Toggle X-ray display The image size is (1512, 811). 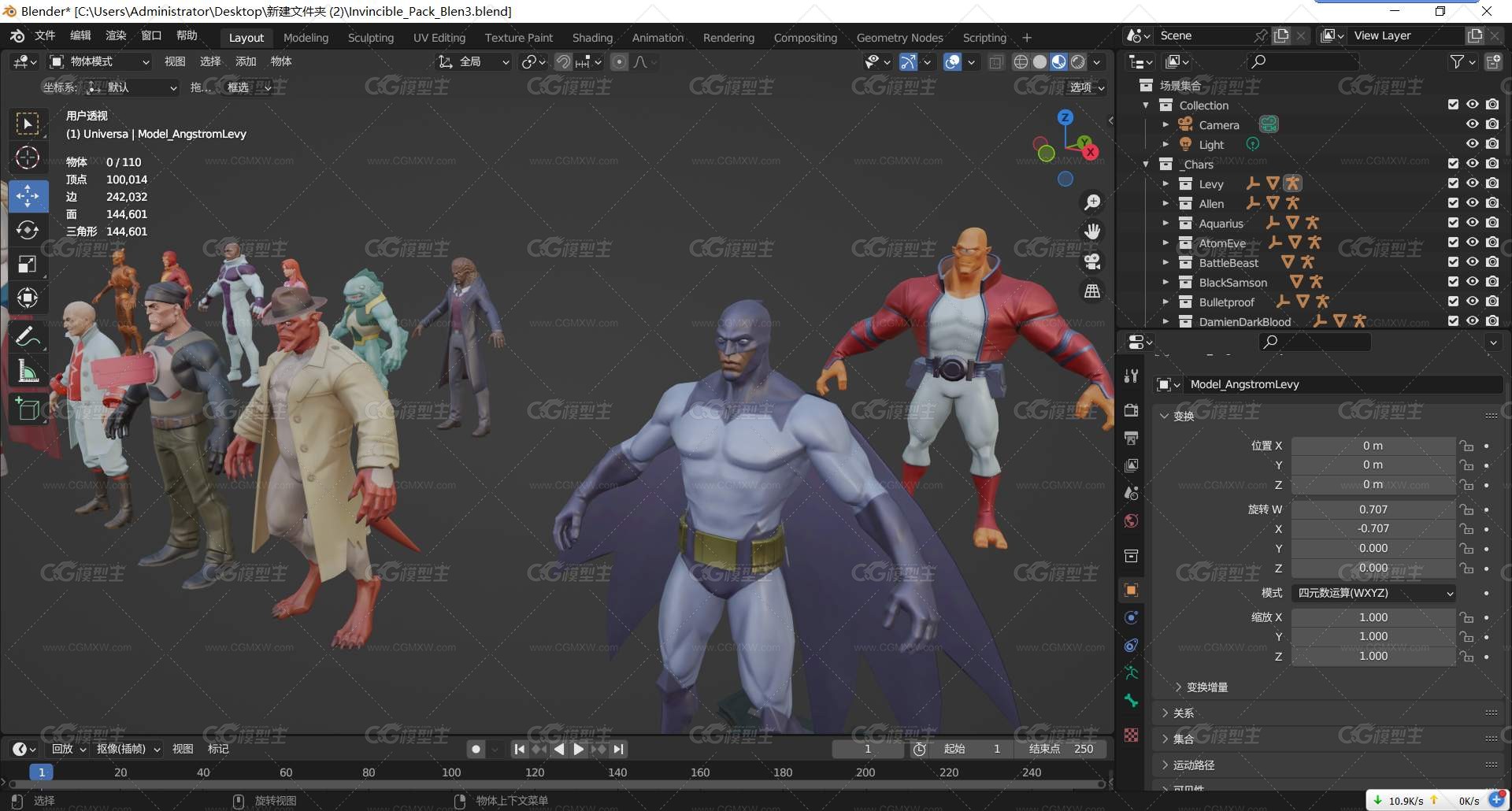tap(996, 61)
